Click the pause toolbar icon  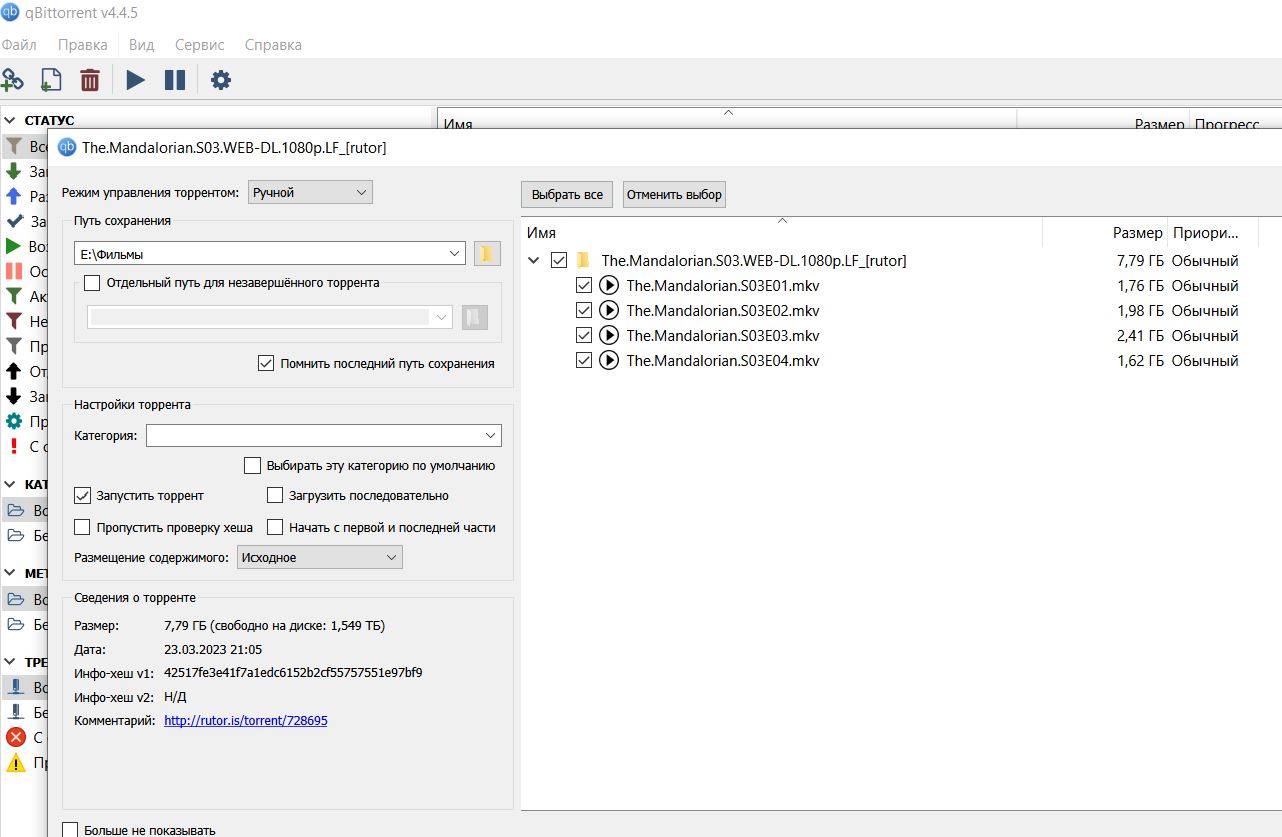(x=175, y=80)
